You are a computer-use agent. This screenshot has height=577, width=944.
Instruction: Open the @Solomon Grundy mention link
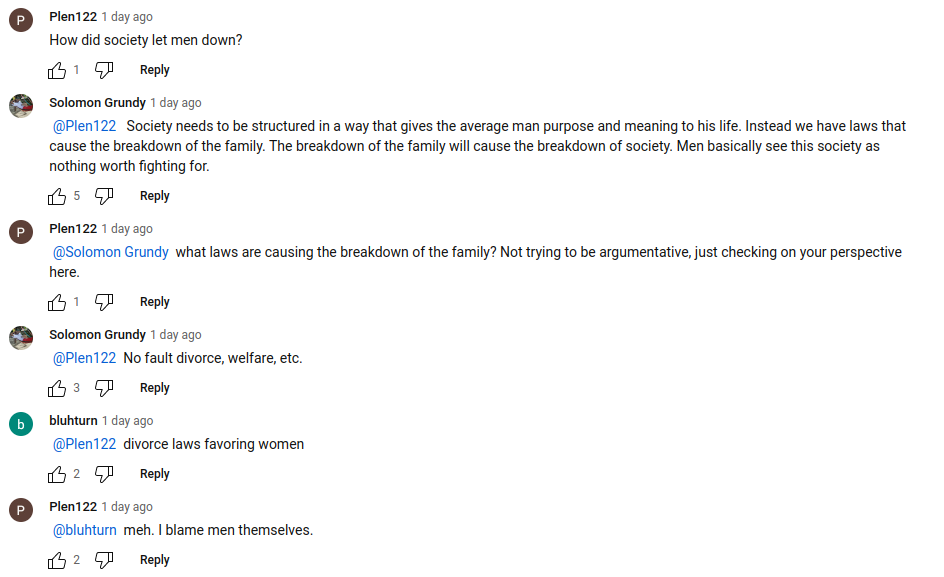point(110,252)
